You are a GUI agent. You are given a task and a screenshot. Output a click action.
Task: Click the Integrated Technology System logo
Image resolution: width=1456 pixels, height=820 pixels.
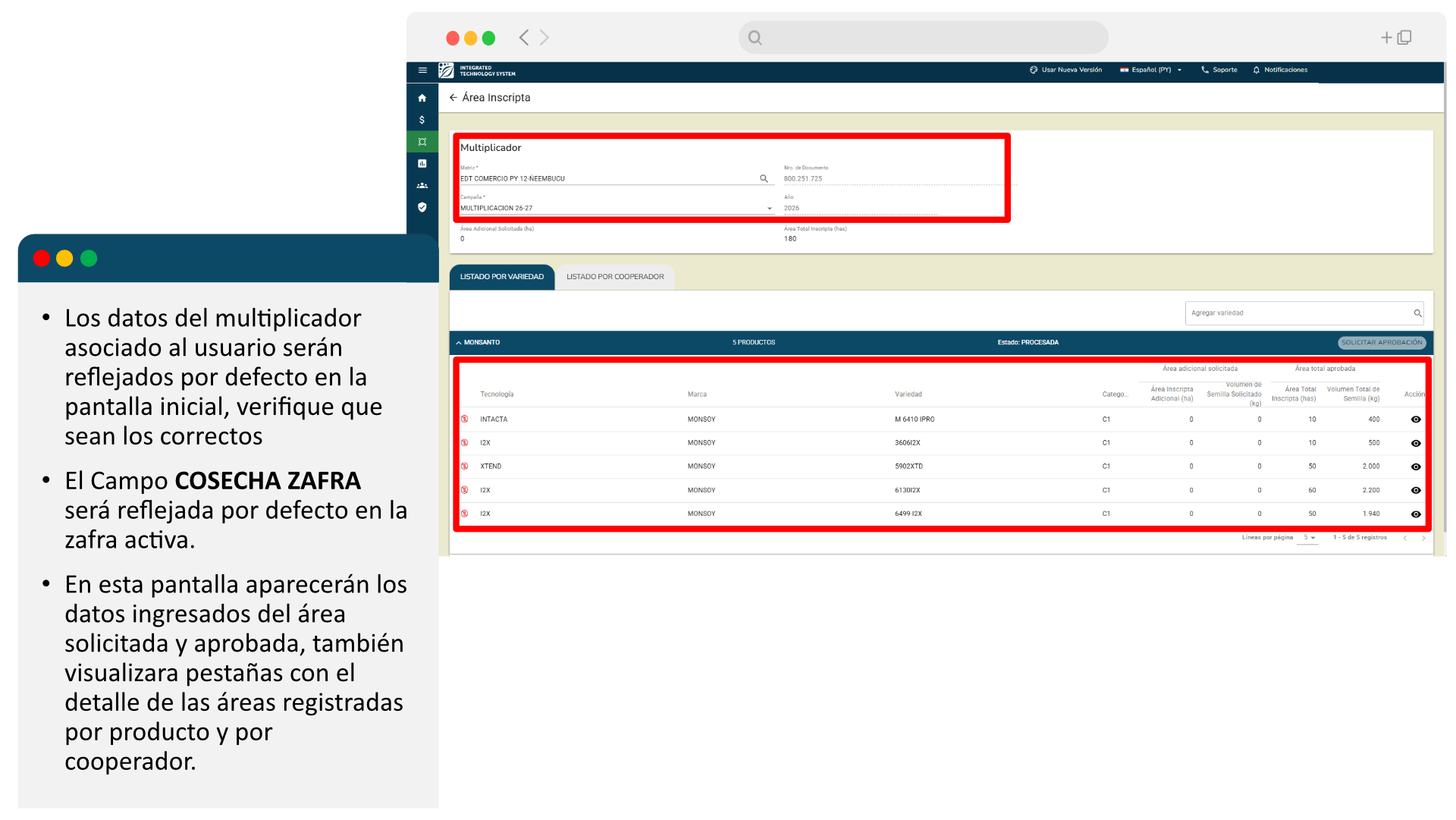coord(478,71)
